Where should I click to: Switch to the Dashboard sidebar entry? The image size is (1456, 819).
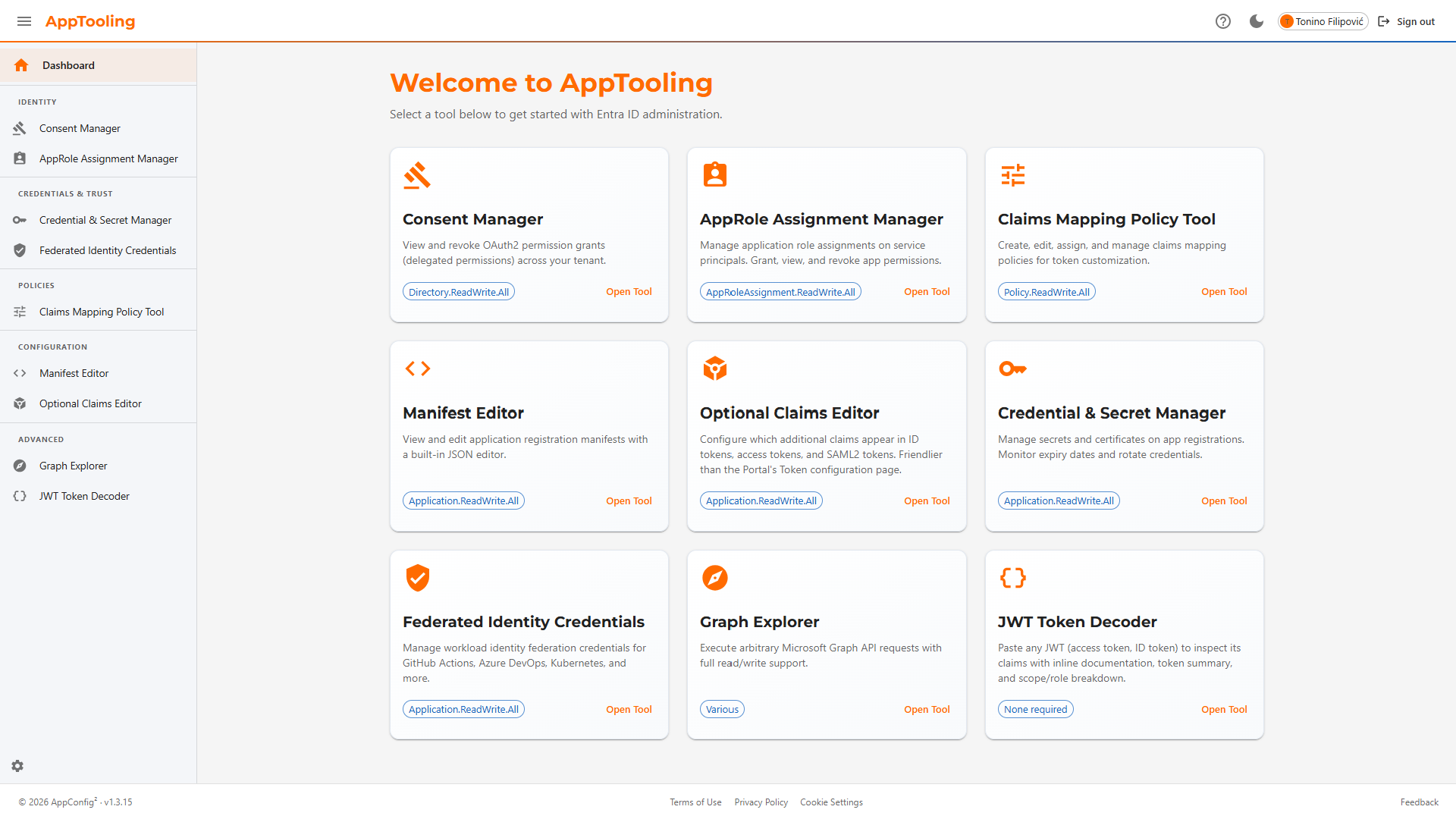pos(68,65)
